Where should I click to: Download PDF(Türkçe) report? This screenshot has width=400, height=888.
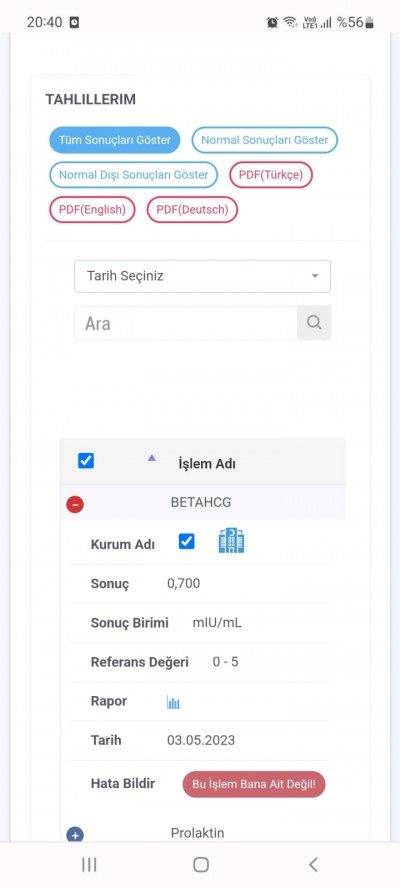(x=271, y=175)
